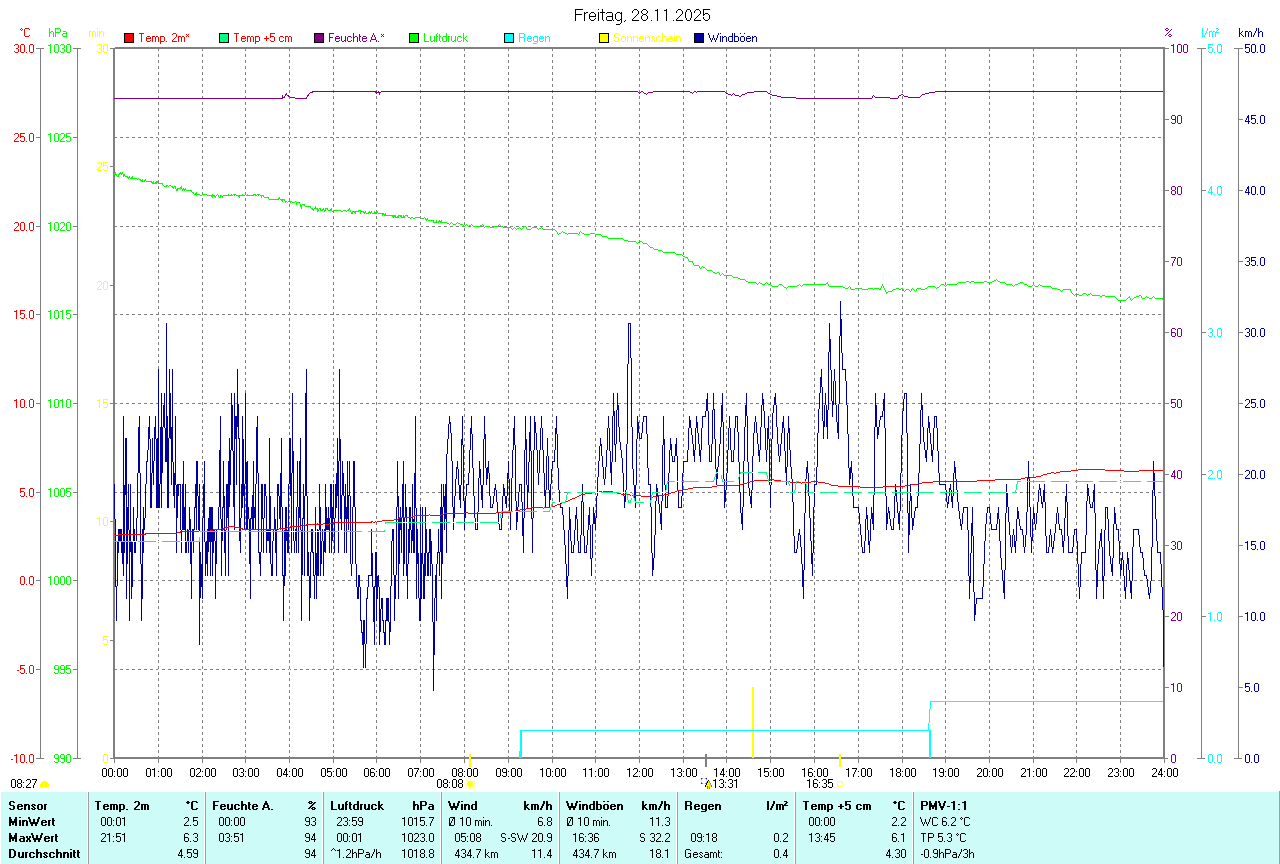Click the dark blue Windböen legend square
Screen dimensions: 1280x864
699,38
